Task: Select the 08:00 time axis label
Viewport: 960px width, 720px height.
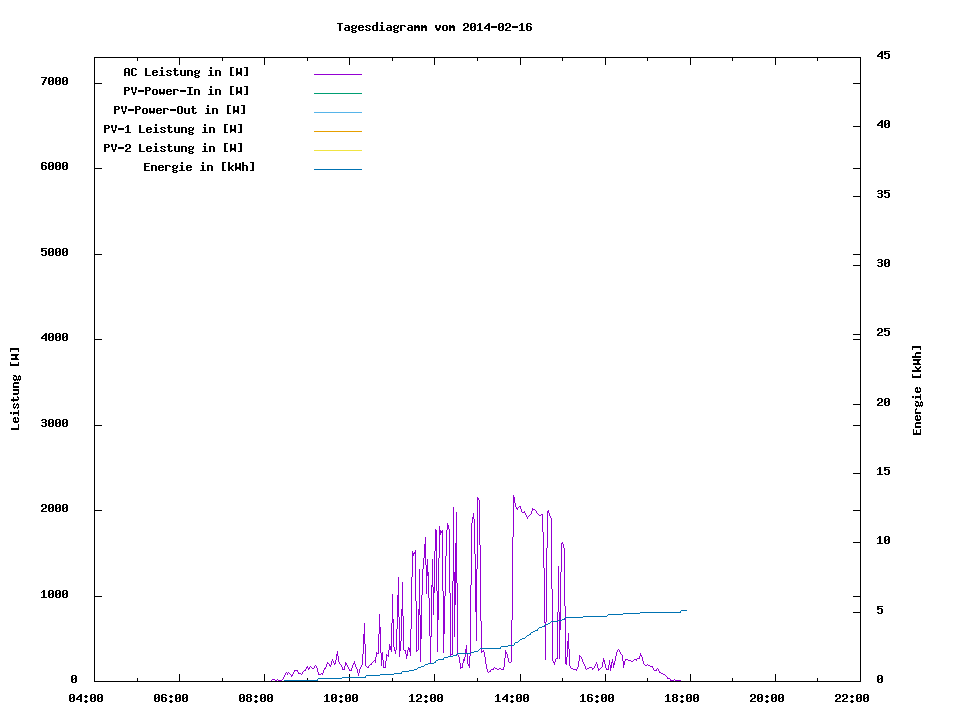Action: [256, 698]
